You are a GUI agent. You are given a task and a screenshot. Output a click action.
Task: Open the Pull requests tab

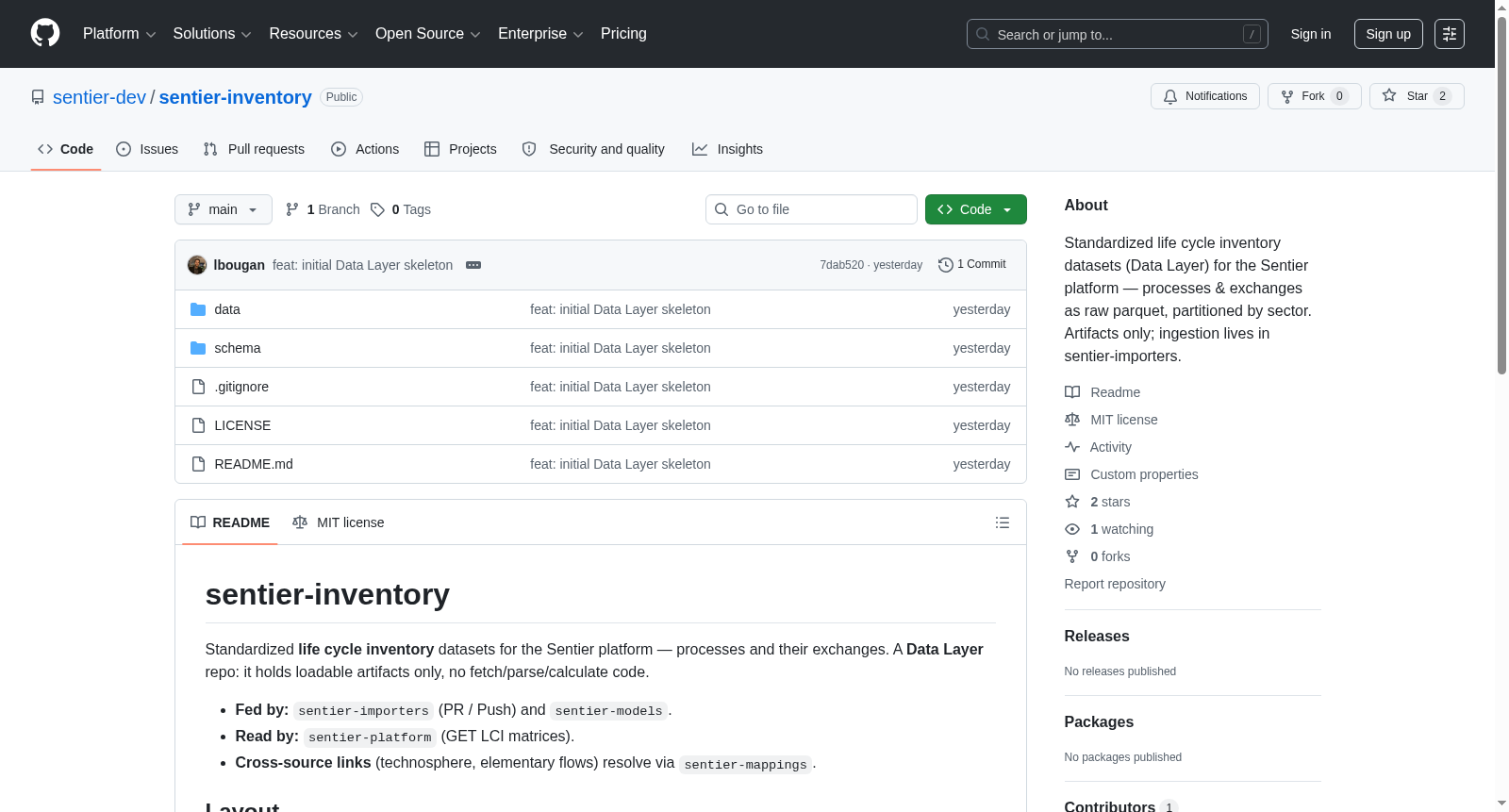(254, 149)
